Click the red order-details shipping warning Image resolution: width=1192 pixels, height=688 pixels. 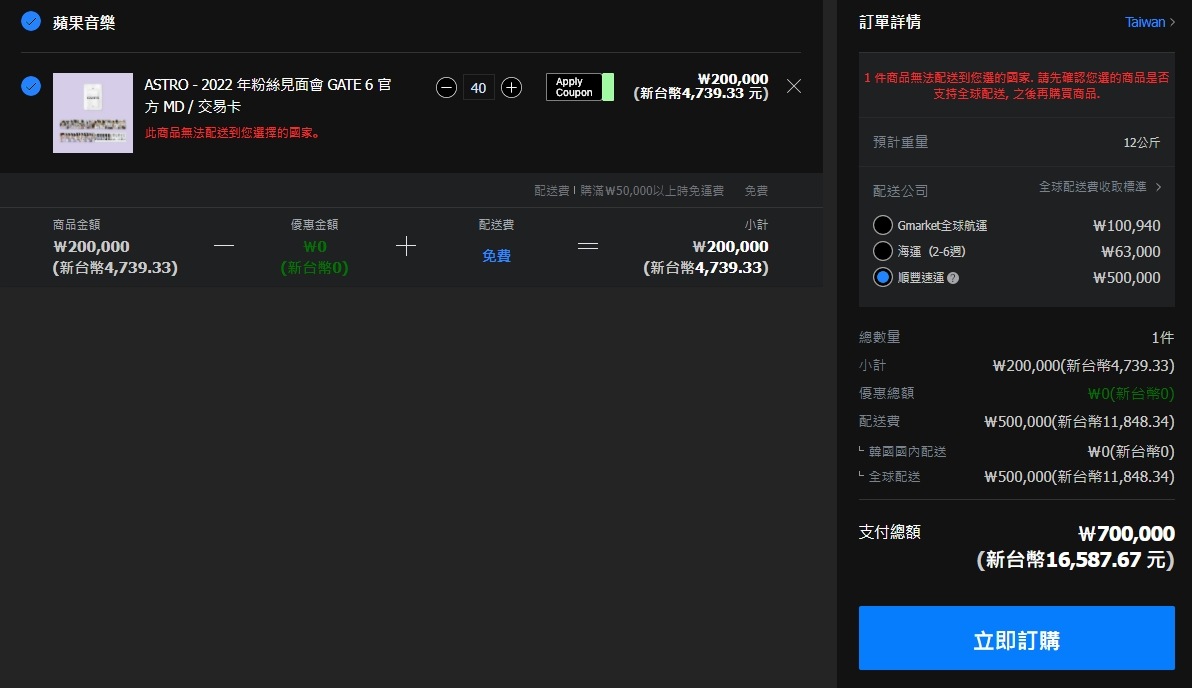(x=1016, y=85)
